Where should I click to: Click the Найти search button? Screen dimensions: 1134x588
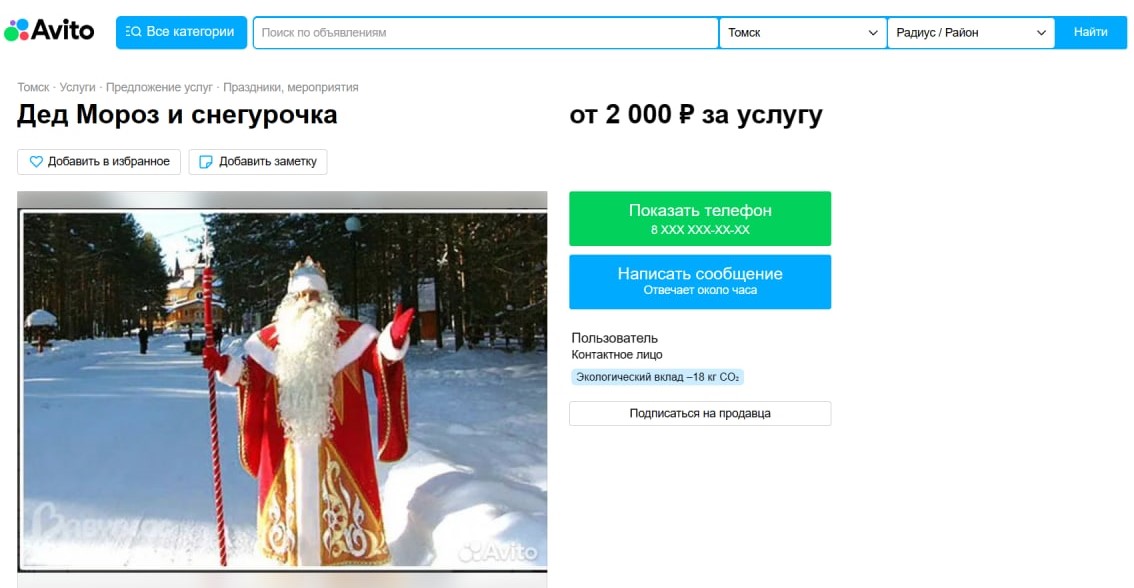point(1091,33)
